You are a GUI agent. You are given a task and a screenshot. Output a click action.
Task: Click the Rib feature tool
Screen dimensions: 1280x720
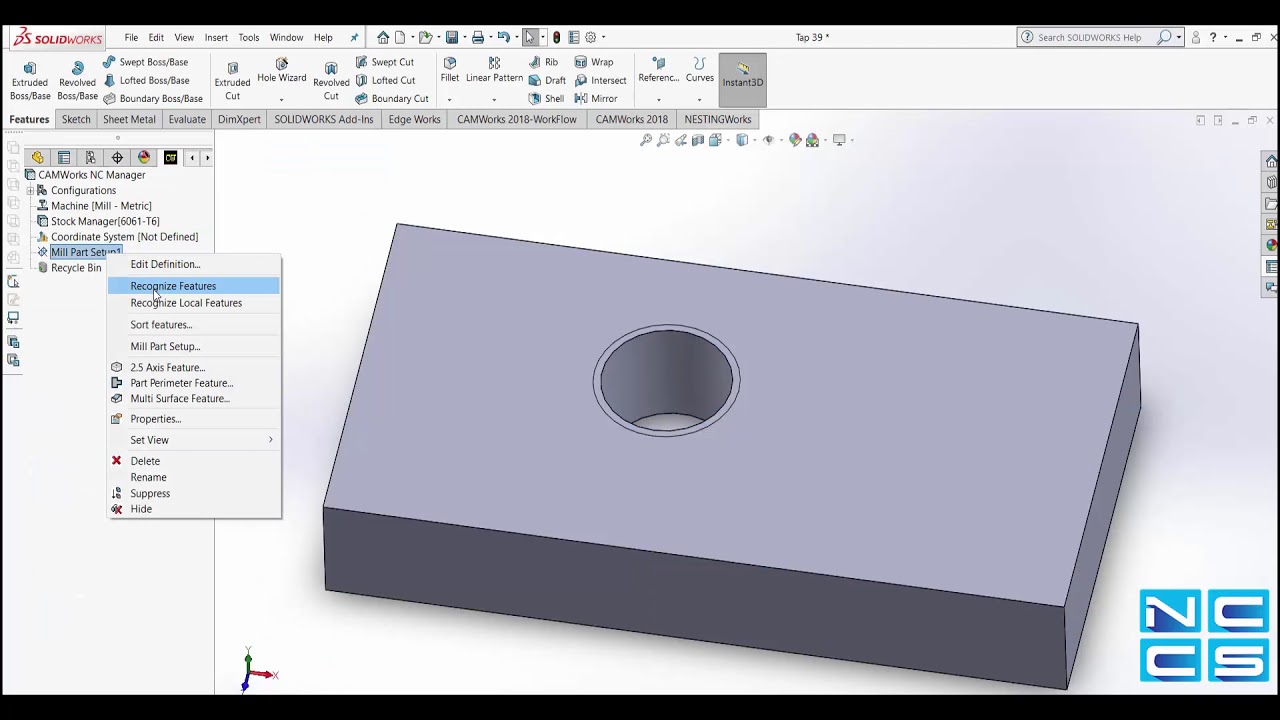(x=543, y=62)
